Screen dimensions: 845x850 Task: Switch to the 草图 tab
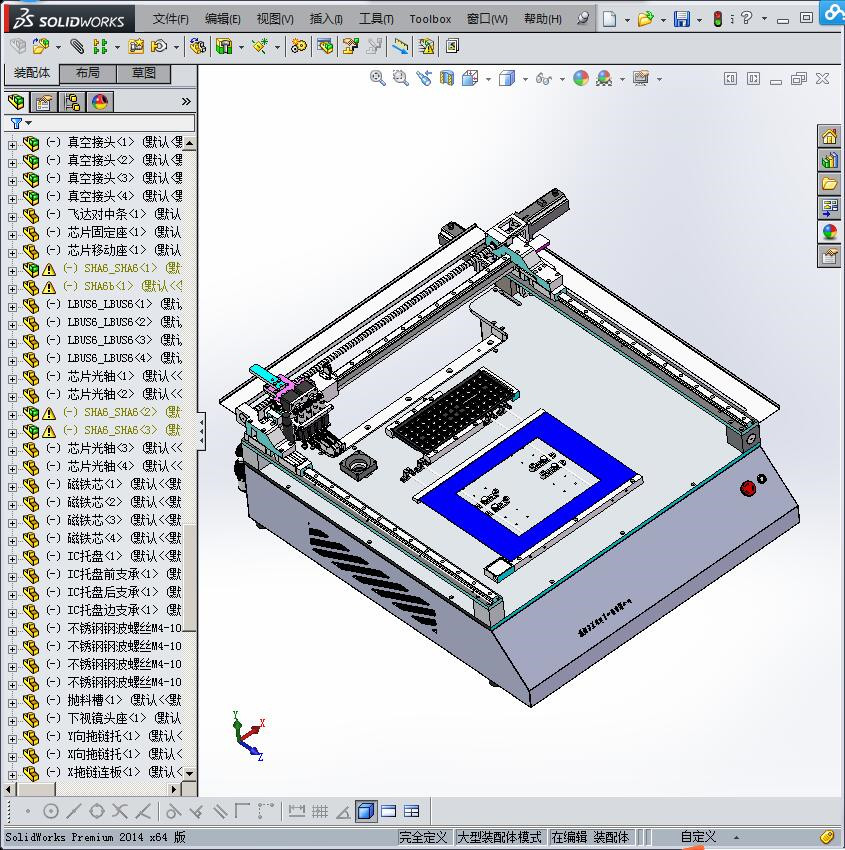pyautogui.click(x=144, y=73)
